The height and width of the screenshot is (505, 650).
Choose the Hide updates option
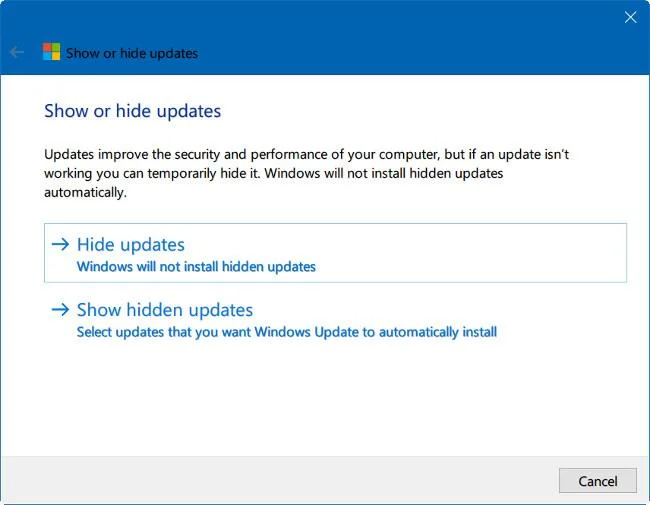tap(335, 253)
